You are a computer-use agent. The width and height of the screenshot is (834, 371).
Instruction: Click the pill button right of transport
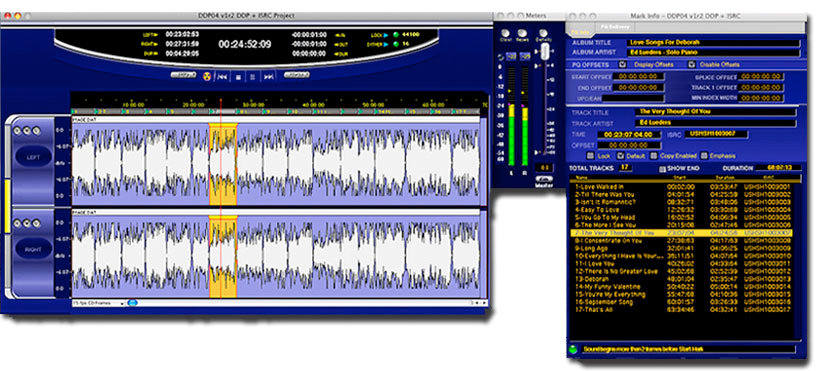click(x=297, y=75)
